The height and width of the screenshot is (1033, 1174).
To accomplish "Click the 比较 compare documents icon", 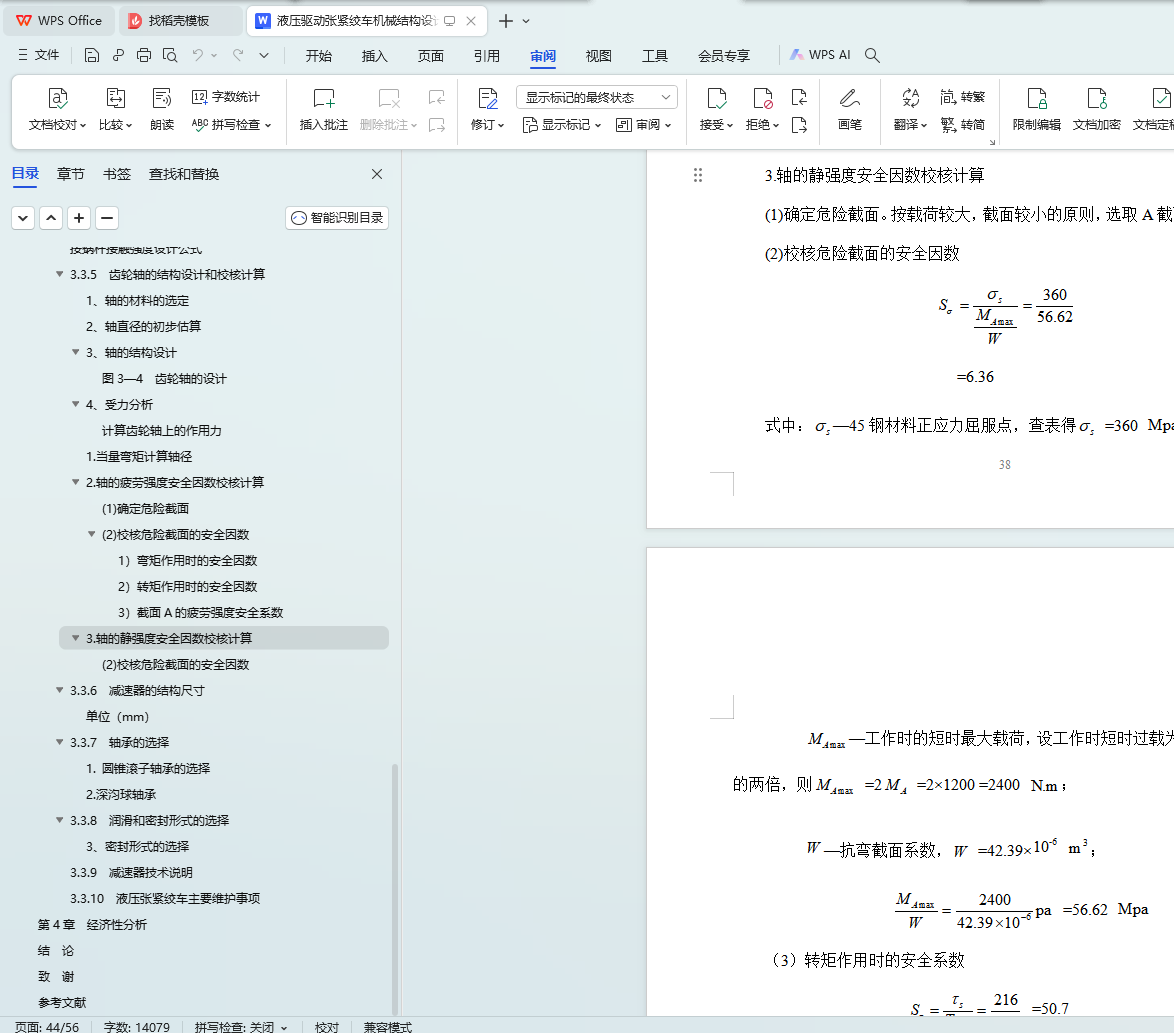I will pyautogui.click(x=115, y=98).
